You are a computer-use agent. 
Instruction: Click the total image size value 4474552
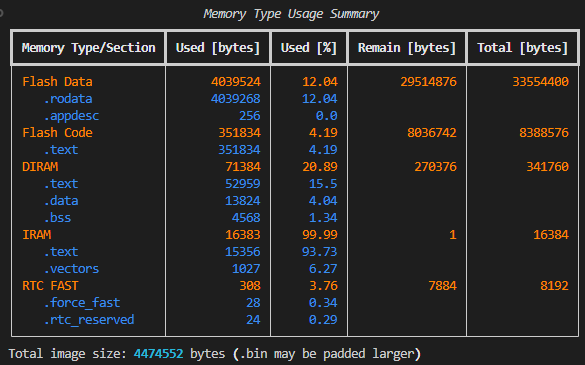159,354
